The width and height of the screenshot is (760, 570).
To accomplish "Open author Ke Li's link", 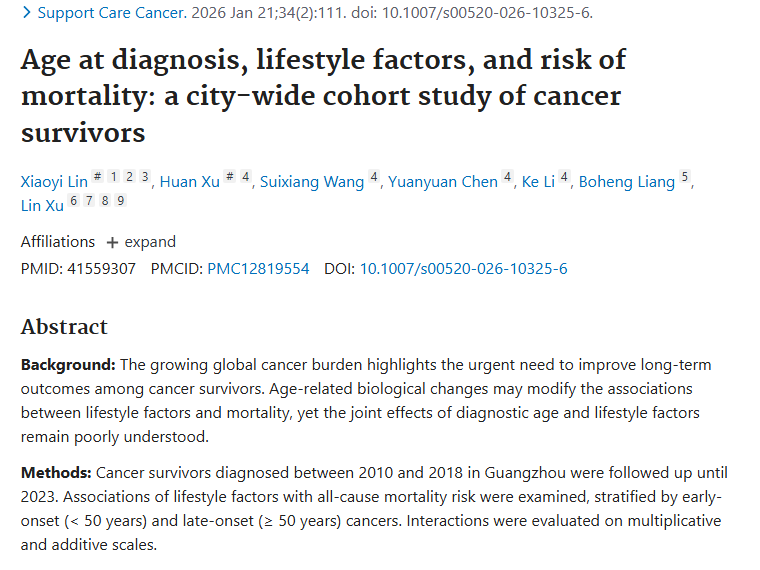I will 538,181.
